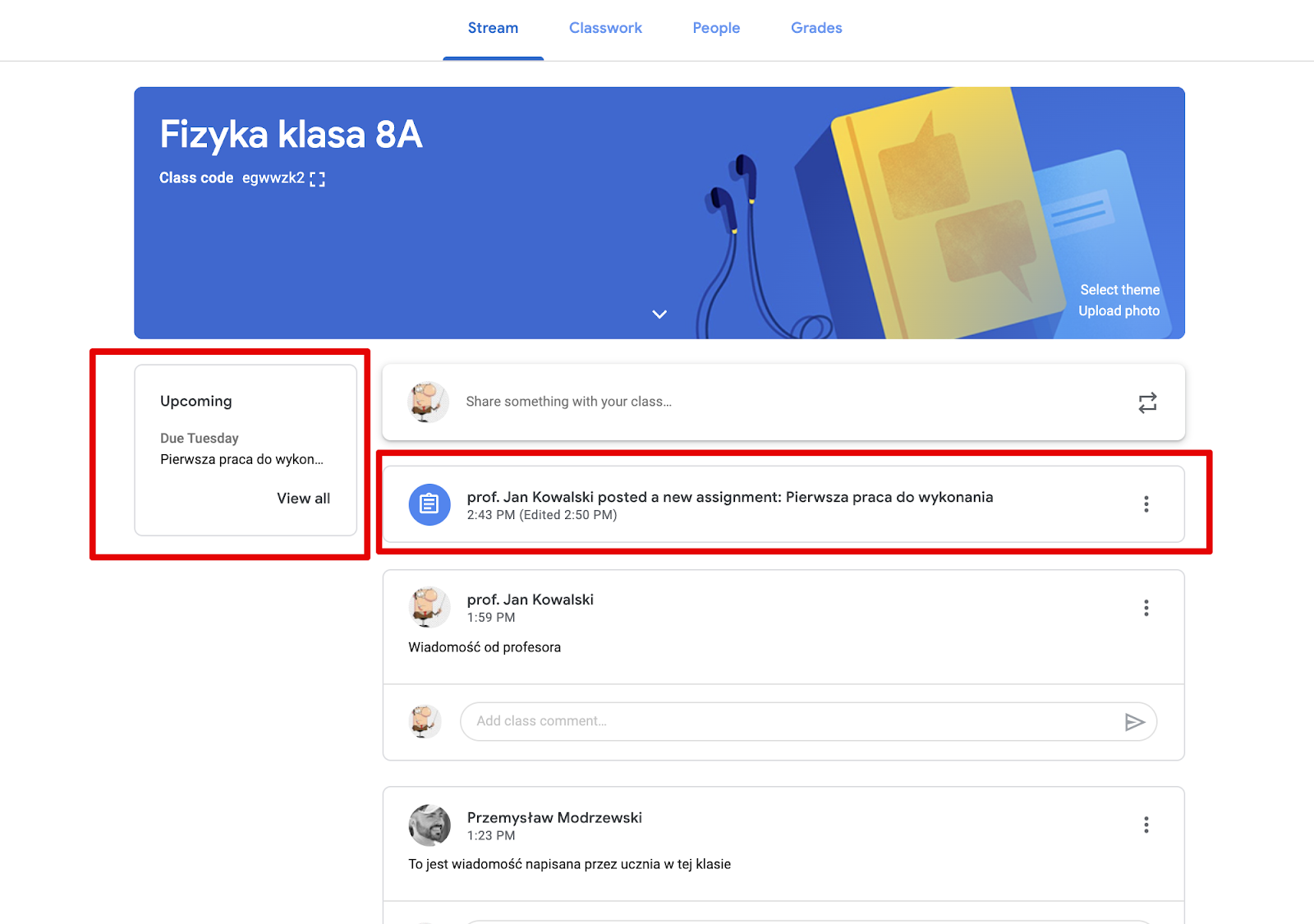The height and width of the screenshot is (924, 1314).
Task: Click the Wiadomość od profesora message text
Action: [485, 647]
